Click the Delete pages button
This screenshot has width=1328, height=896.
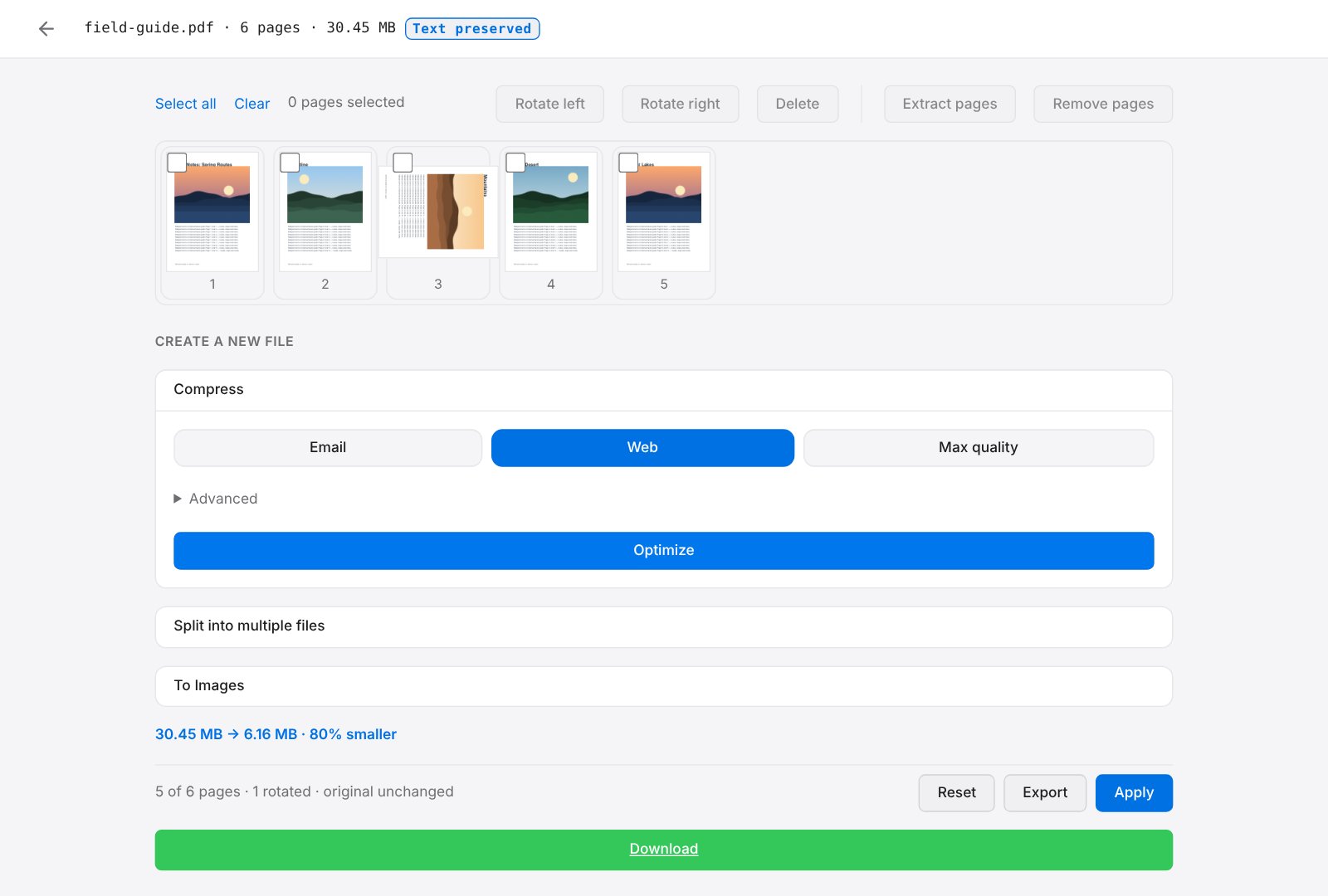click(797, 105)
